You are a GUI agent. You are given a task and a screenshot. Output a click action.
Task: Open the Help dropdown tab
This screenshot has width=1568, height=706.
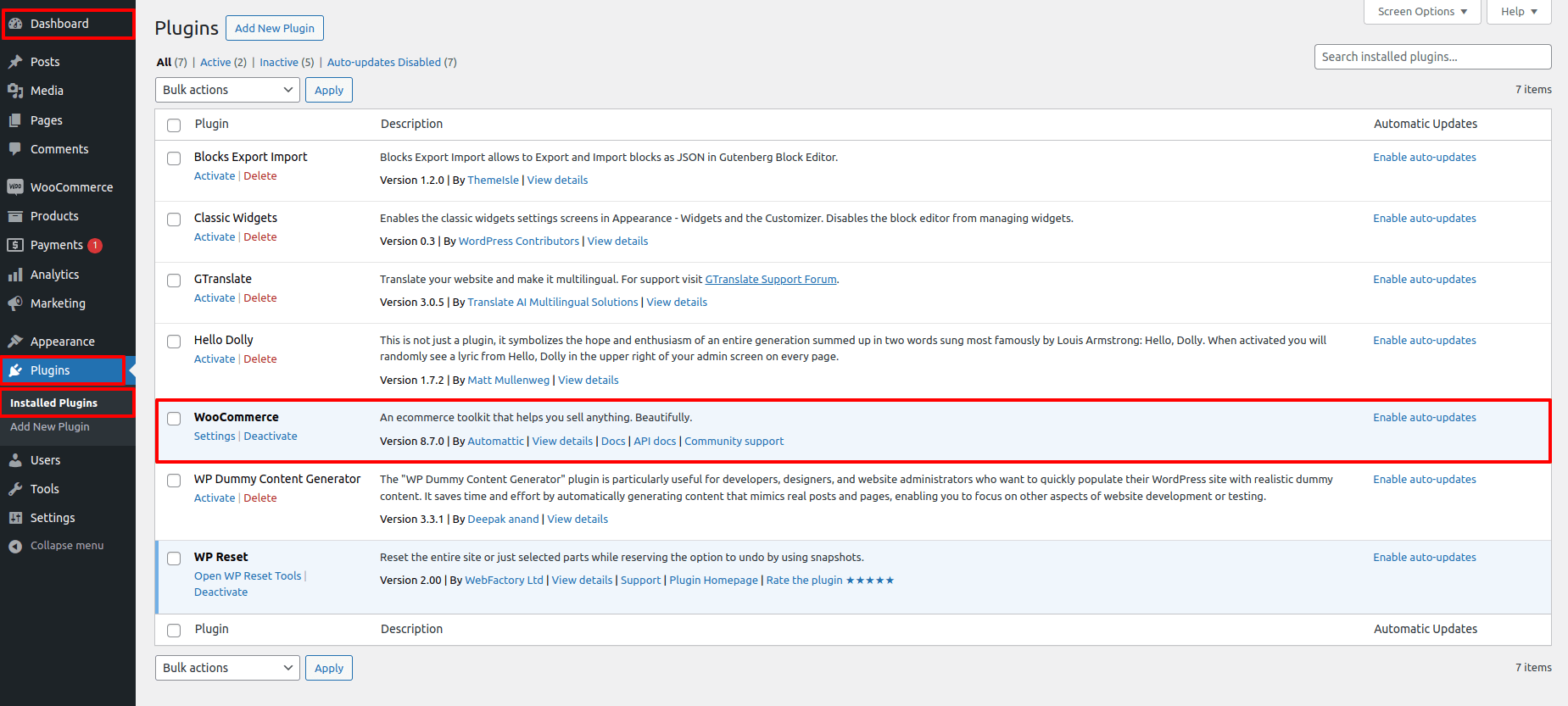tap(1518, 12)
